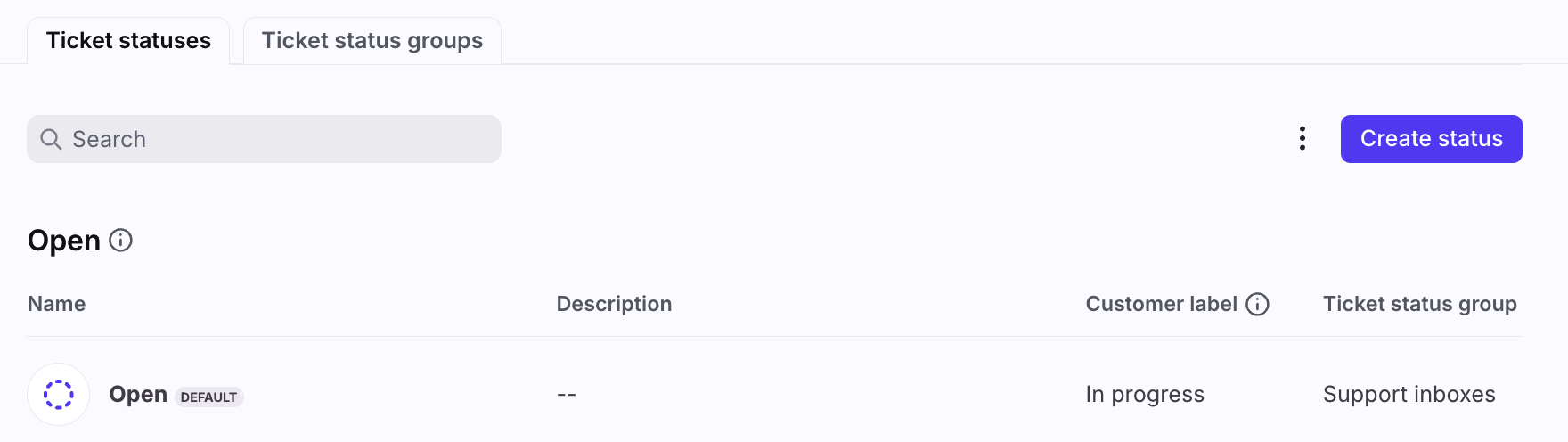Click the DEFAULT badge on Open status

click(x=208, y=397)
